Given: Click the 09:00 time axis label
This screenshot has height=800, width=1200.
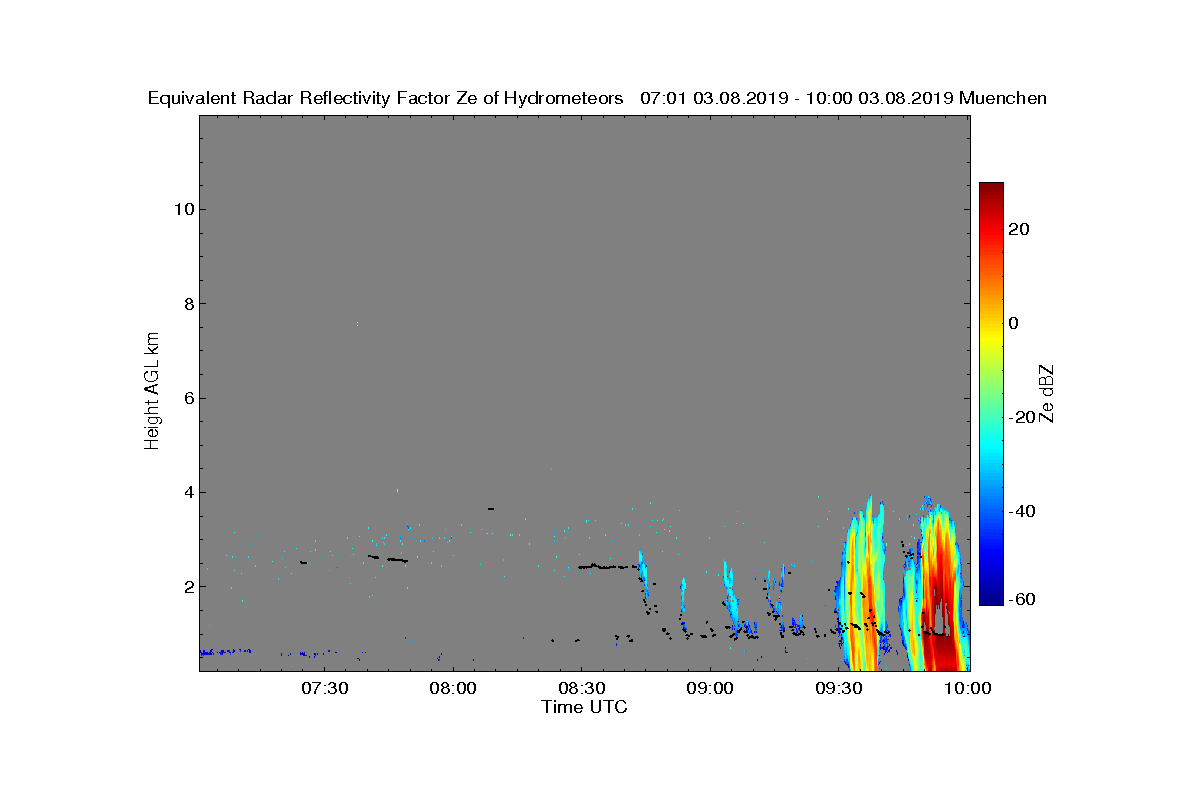Looking at the screenshot, I should [x=711, y=689].
